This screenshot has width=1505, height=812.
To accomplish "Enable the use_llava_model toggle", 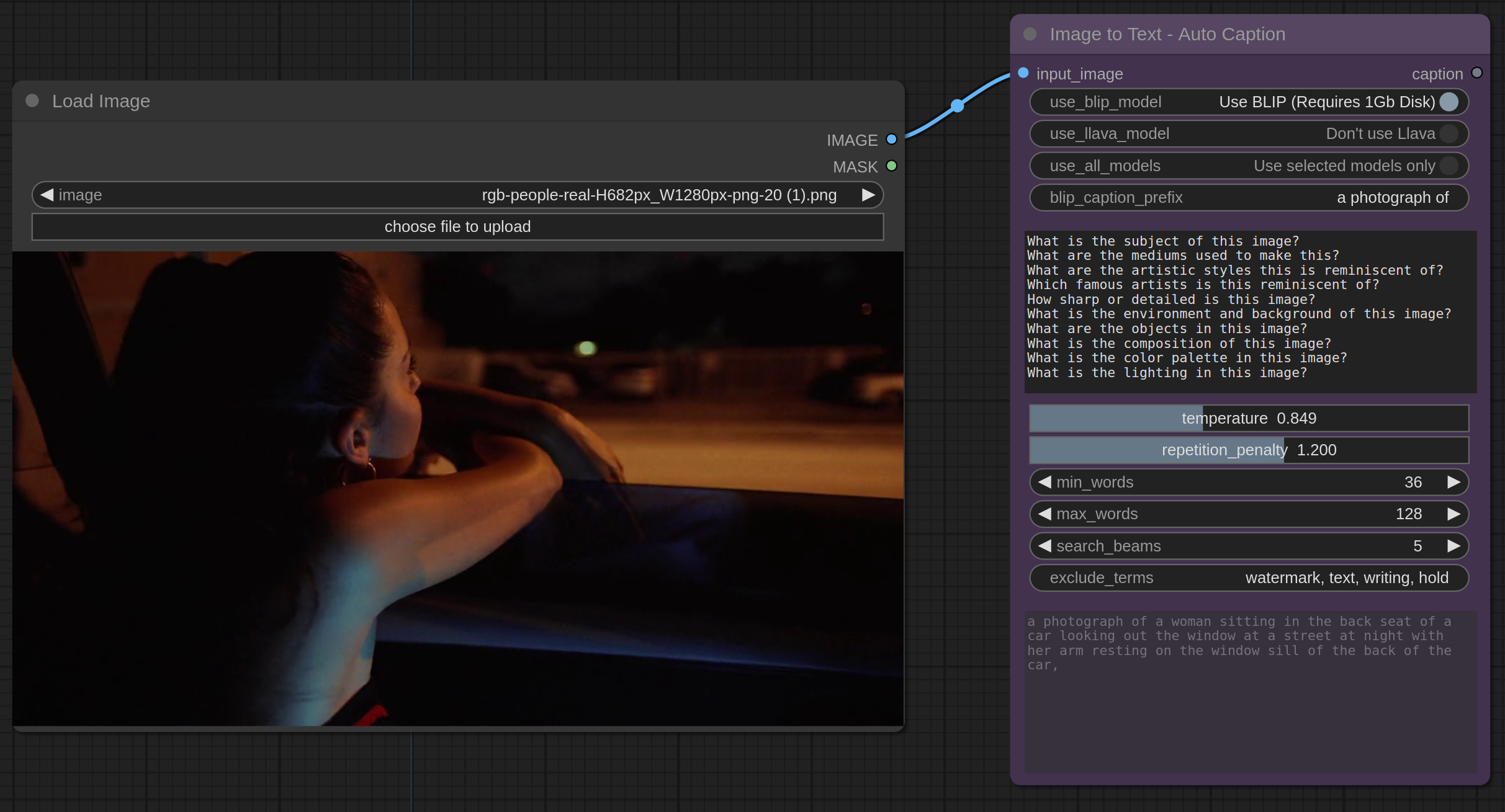I will coord(1449,133).
